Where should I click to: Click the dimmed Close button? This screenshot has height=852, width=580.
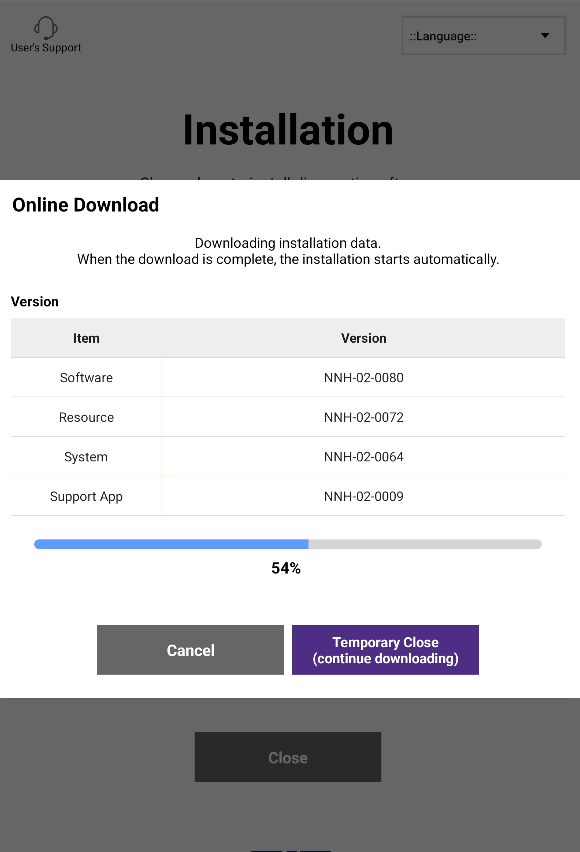click(x=288, y=757)
